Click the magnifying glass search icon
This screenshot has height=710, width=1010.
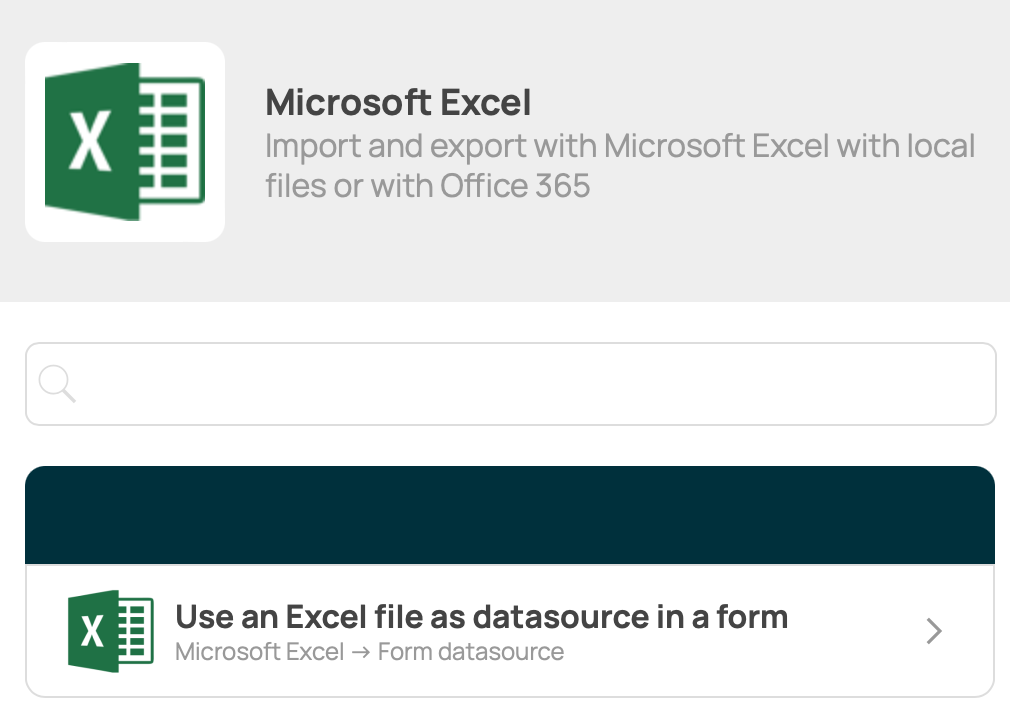57,383
